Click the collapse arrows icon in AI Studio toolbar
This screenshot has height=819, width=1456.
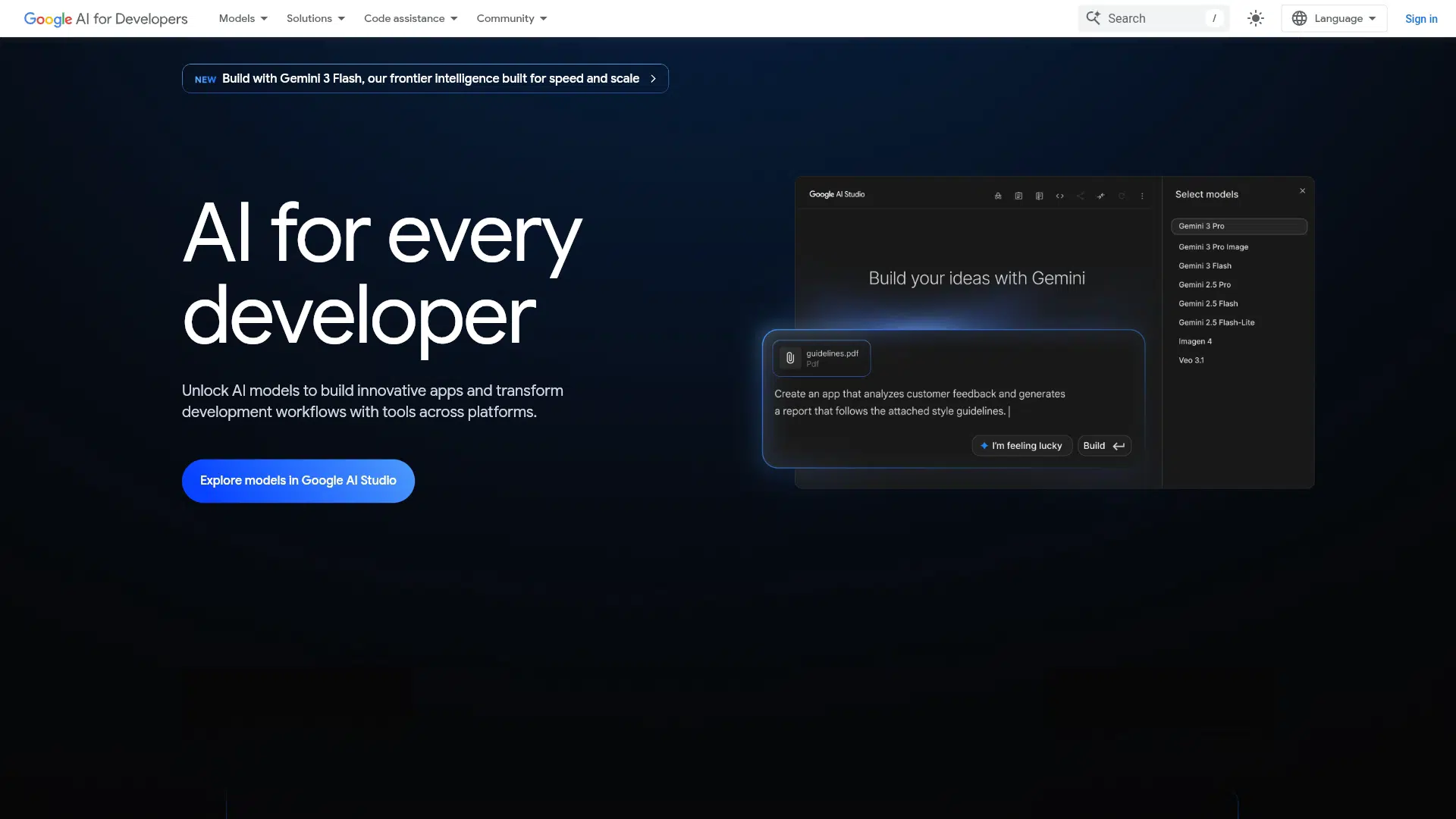click(x=1100, y=196)
